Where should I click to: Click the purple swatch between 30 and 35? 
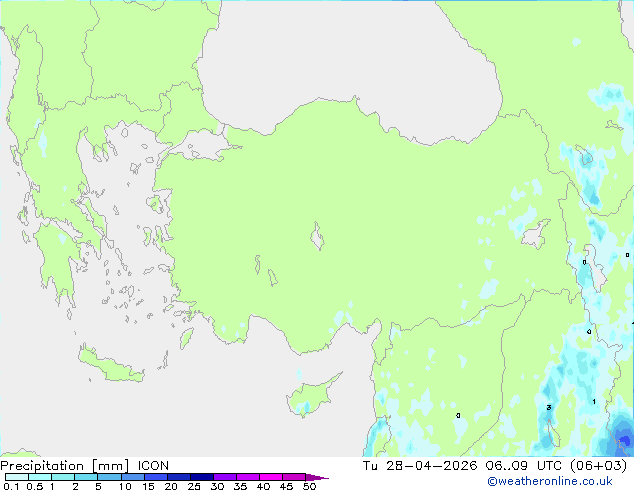click(225, 477)
